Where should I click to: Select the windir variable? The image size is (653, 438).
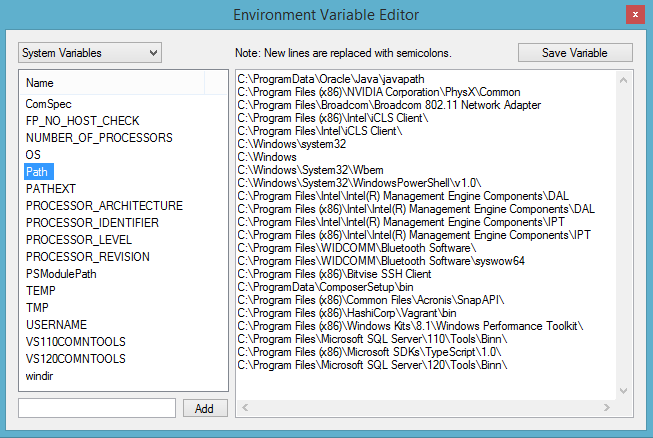point(41,375)
